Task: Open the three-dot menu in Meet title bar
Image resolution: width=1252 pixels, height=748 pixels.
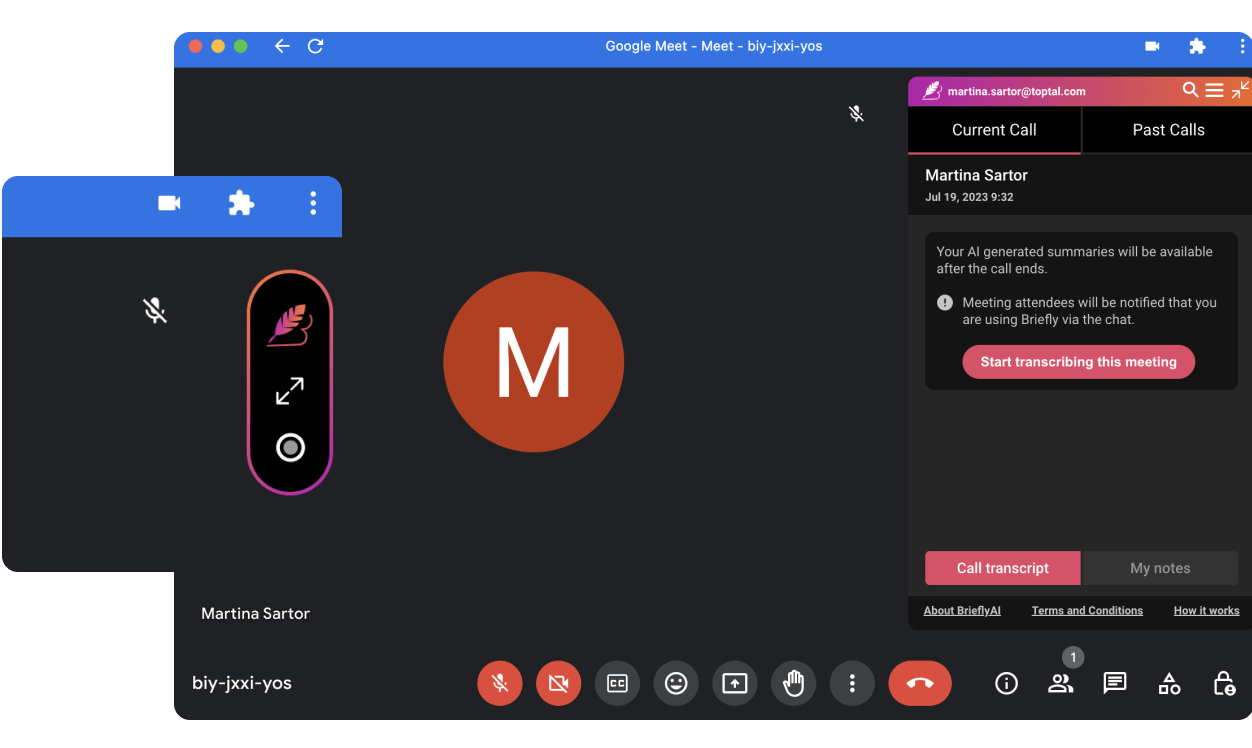Action: [1242, 46]
